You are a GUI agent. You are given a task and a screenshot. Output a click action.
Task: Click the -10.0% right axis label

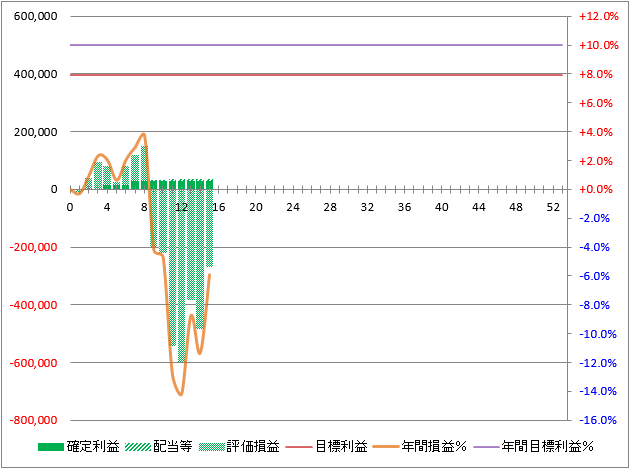pyautogui.click(x=598, y=334)
